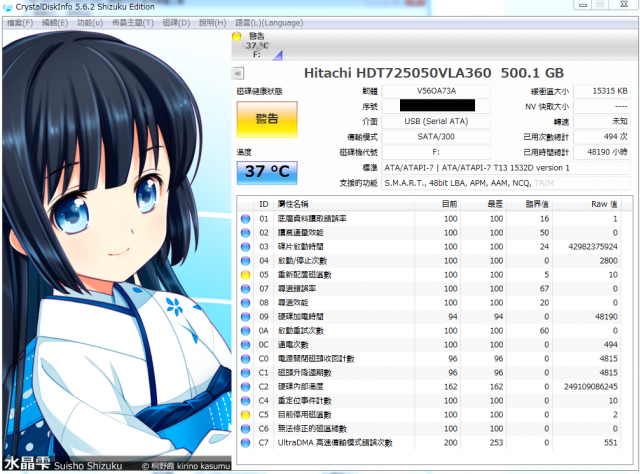This screenshot has height=474, width=640.
Task: Click the current value 162 in row C2
Action: click(x=451, y=387)
